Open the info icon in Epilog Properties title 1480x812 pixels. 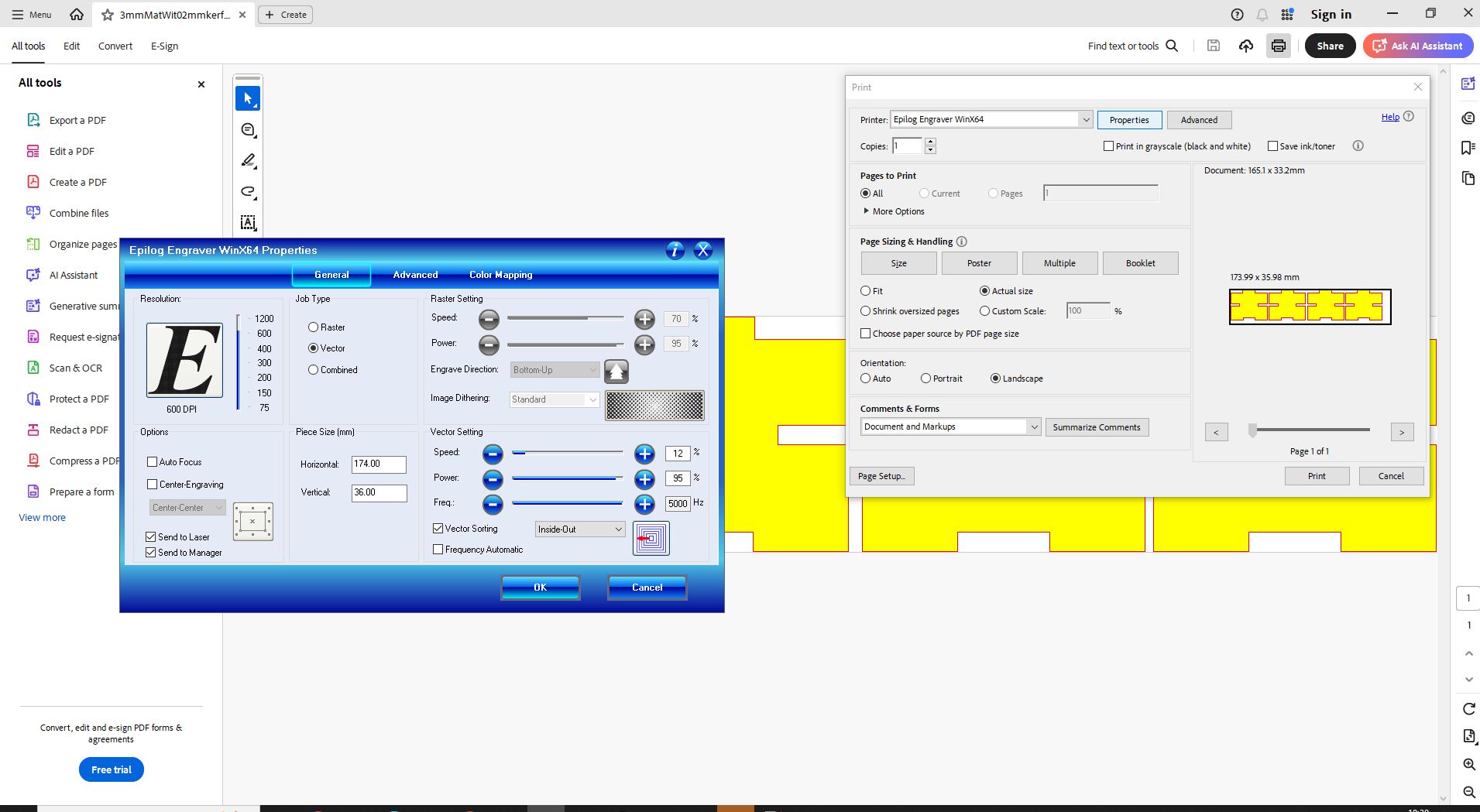pos(675,250)
